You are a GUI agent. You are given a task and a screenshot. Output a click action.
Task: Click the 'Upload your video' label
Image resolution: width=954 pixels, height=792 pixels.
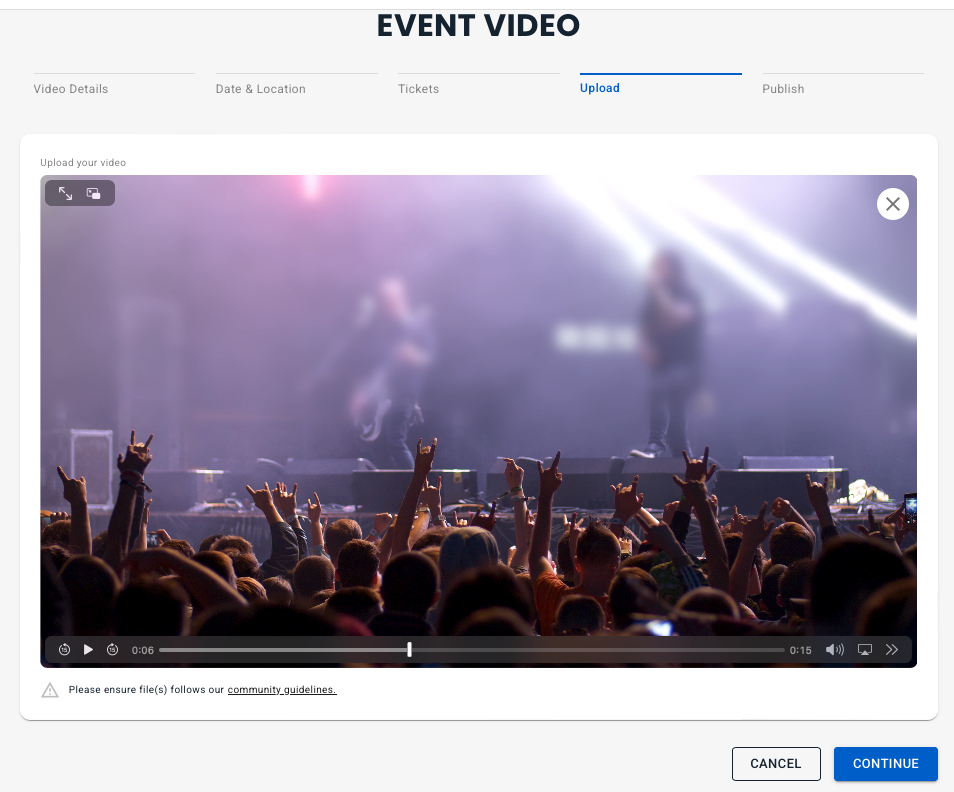(83, 162)
